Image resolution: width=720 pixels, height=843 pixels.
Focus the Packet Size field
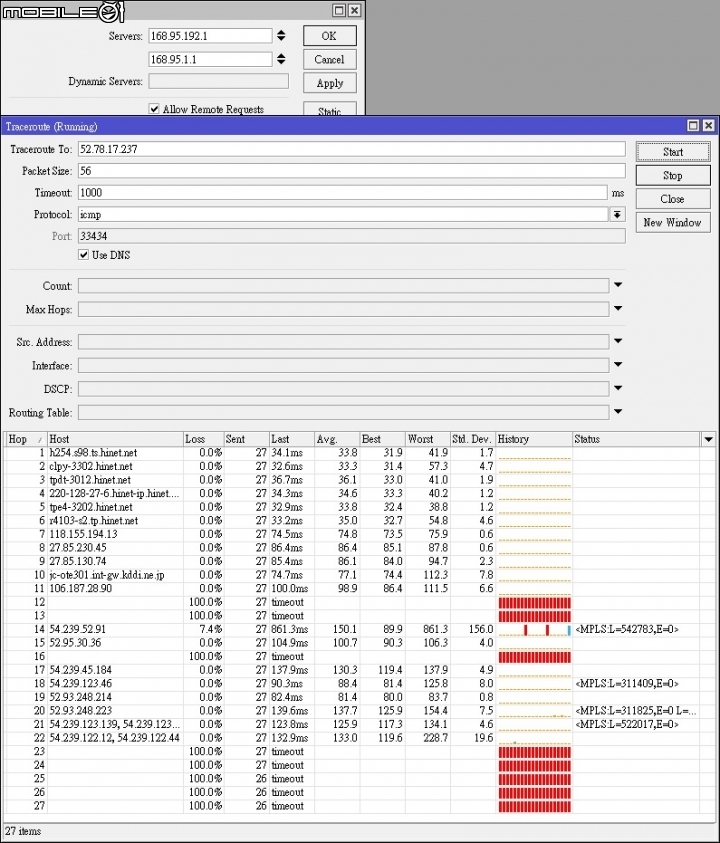[x=352, y=171]
